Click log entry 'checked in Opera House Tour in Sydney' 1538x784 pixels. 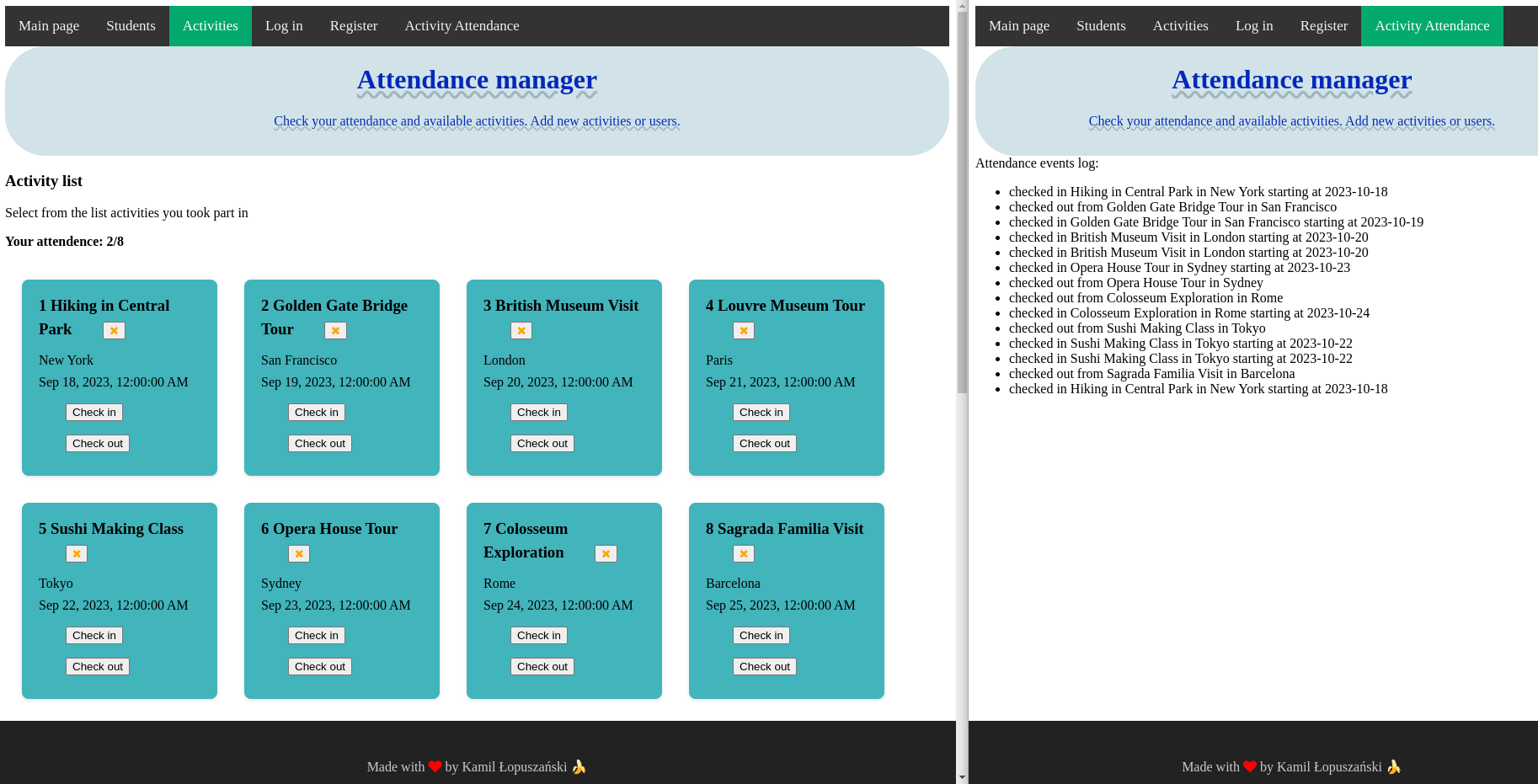click(1179, 268)
